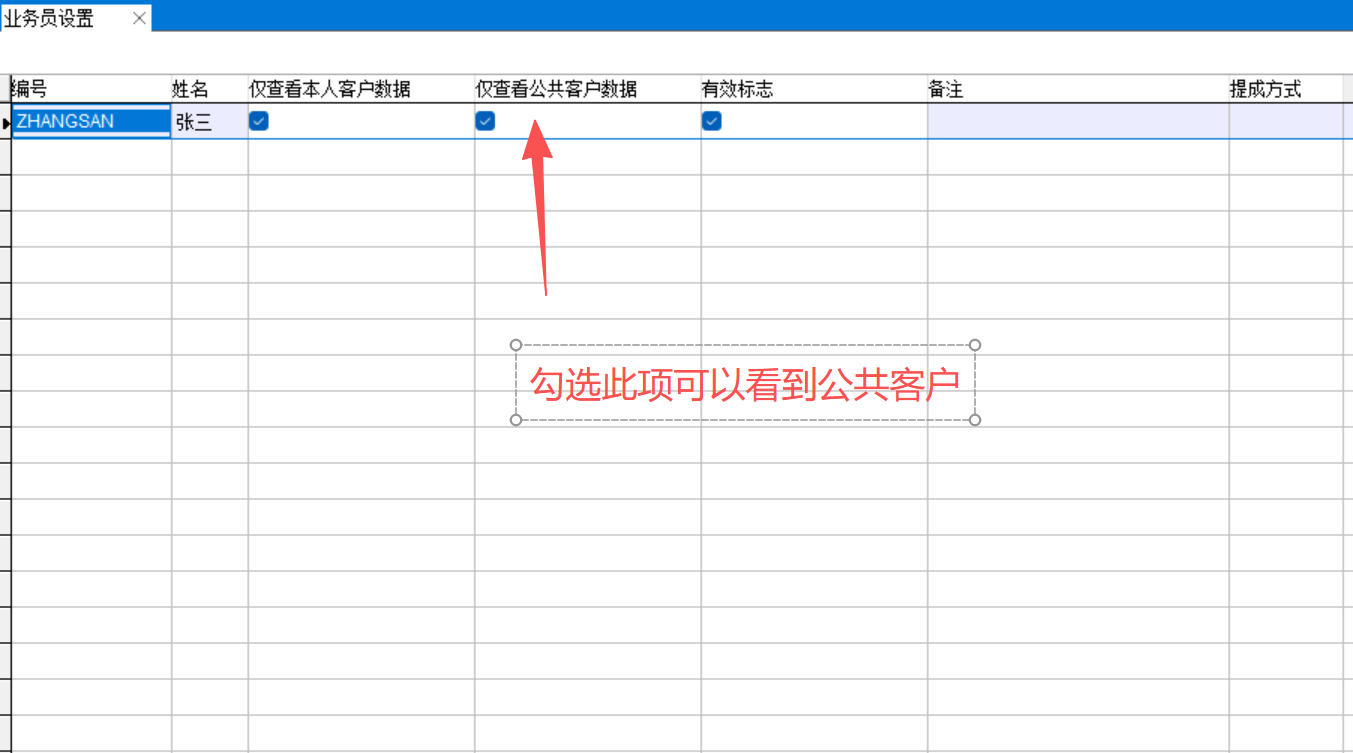Select the ZHANGSAN 编号 cell
The image size is (1353, 753).
tap(90, 121)
